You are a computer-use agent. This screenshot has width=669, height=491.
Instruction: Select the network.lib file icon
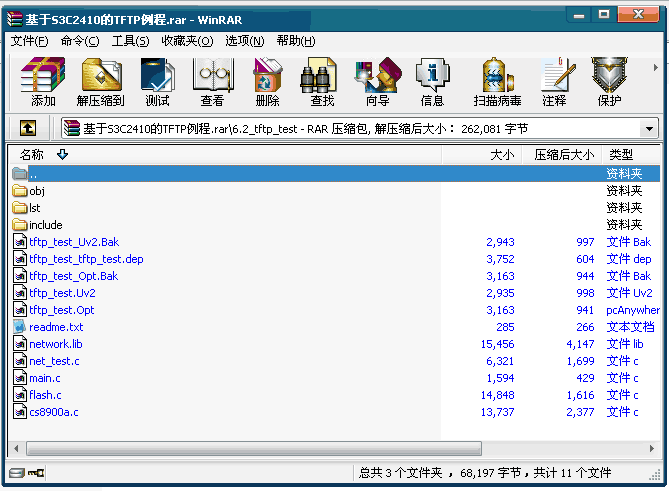(20, 344)
